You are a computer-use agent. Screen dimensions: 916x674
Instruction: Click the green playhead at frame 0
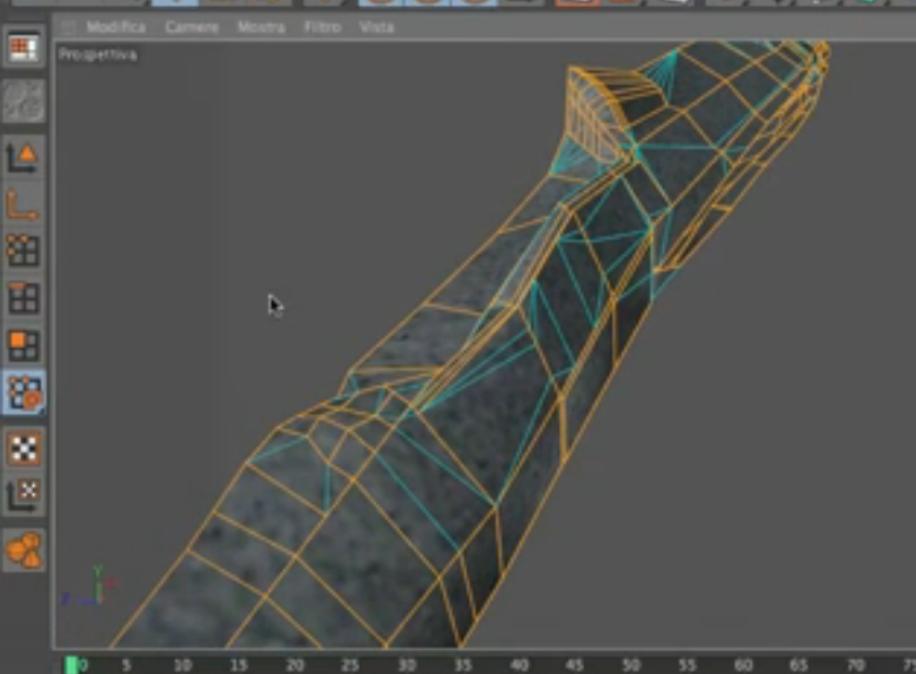pyautogui.click(x=71, y=665)
